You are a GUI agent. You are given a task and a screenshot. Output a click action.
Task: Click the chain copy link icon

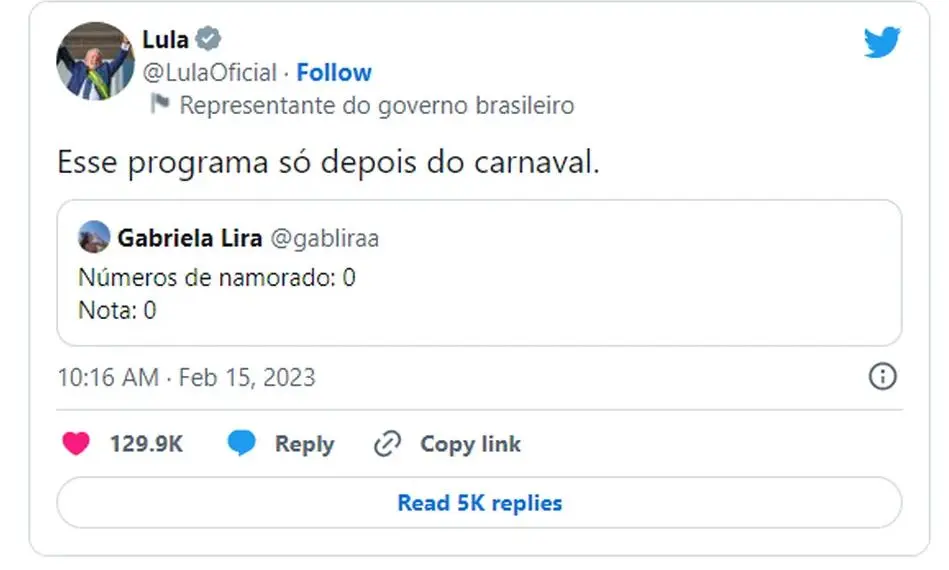tap(386, 444)
